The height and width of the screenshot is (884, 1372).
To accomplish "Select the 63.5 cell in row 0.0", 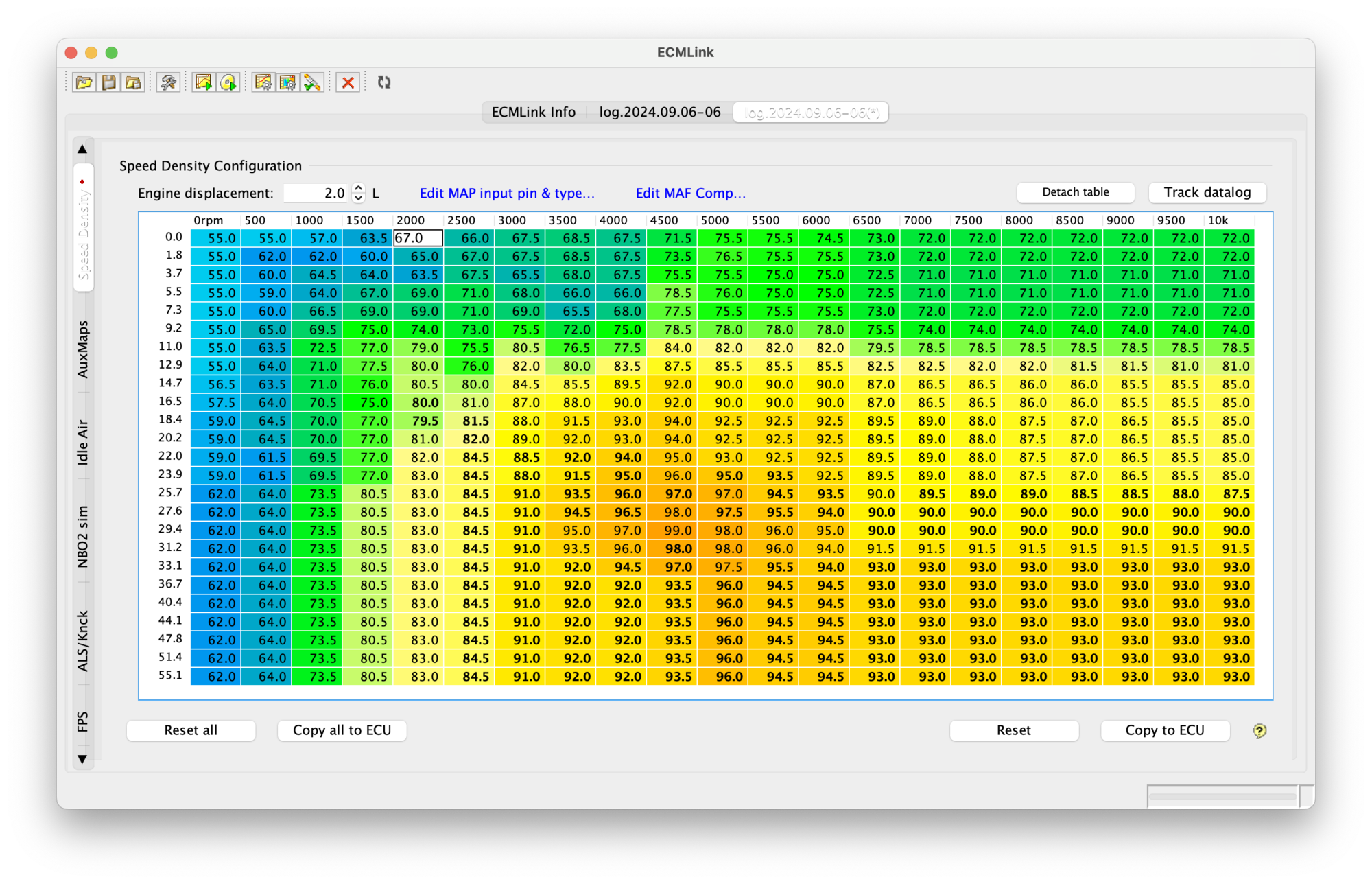I will [x=367, y=238].
